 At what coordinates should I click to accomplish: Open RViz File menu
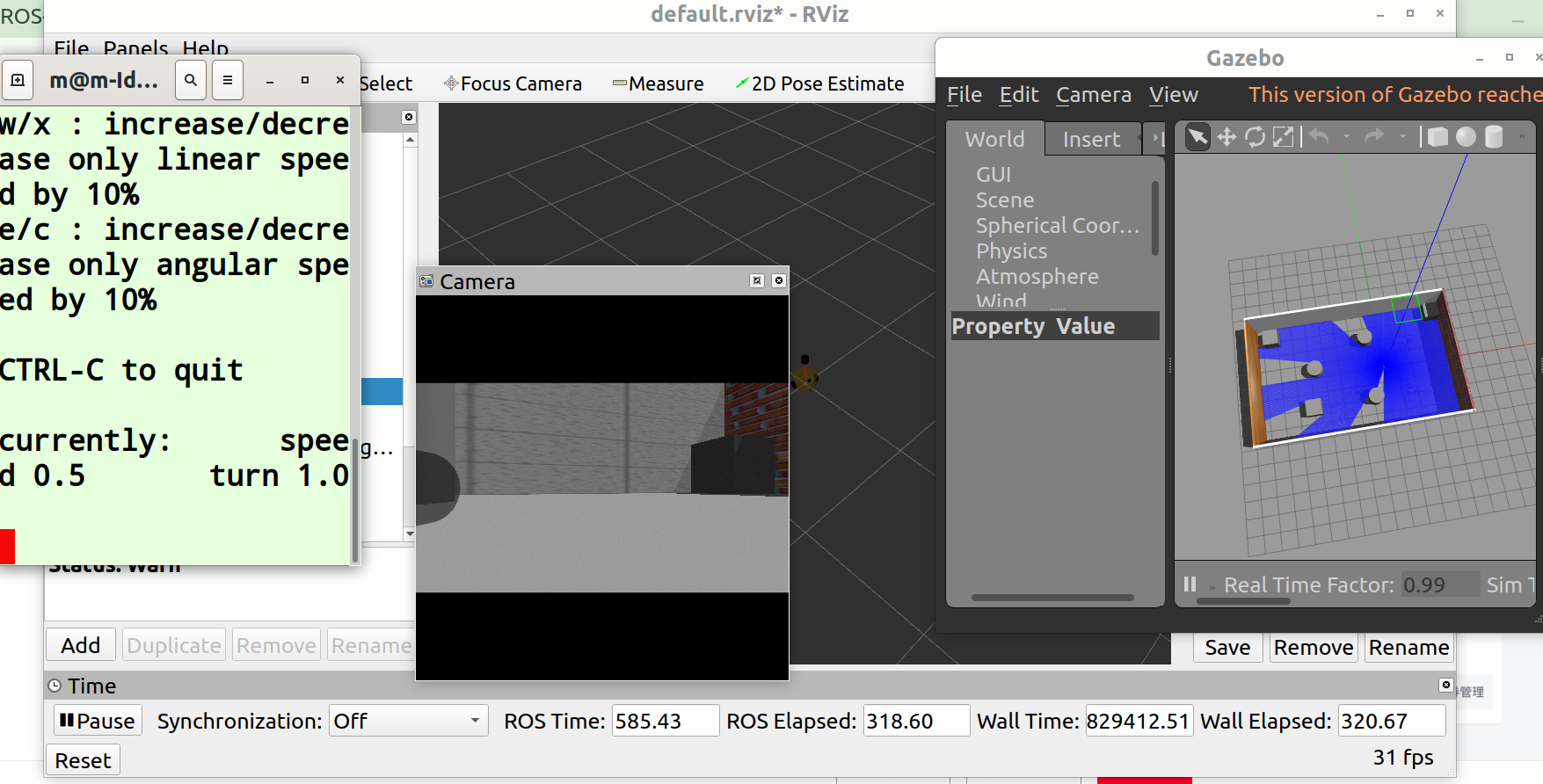71,48
